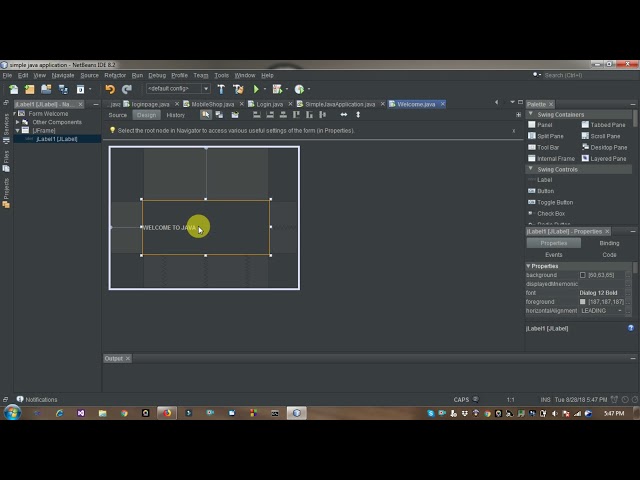
Task: Select Internal Frame from palette
Action: pos(551,158)
